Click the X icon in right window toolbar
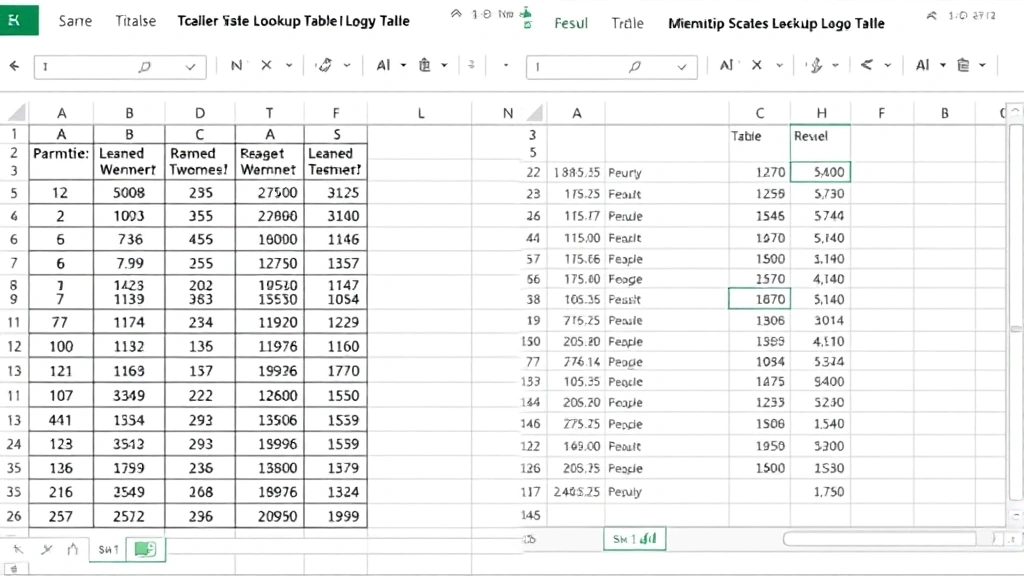 pyautogui.click(x=755, y=66)
